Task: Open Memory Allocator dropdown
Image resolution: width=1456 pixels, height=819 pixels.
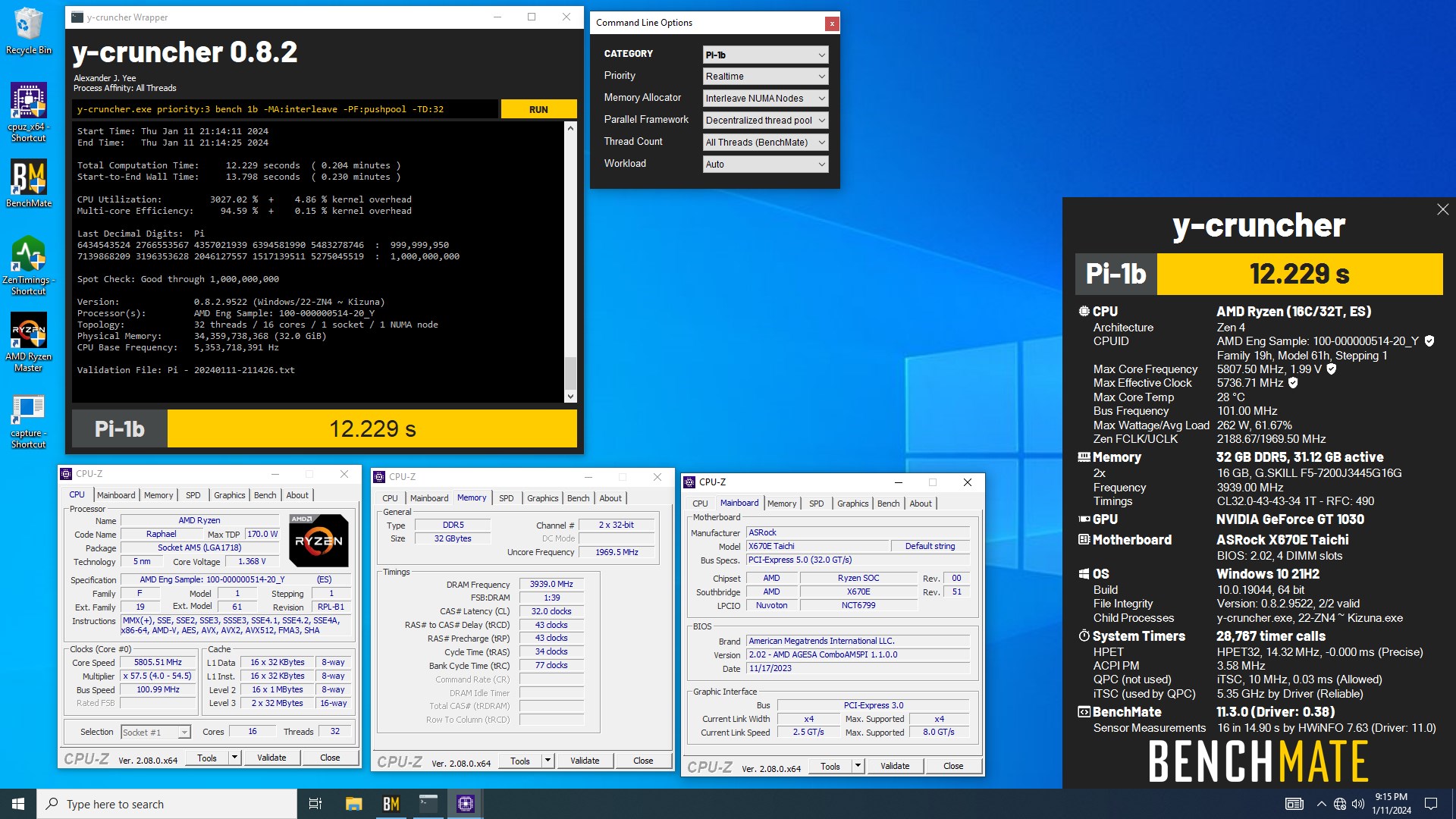Action: [765, 99]
